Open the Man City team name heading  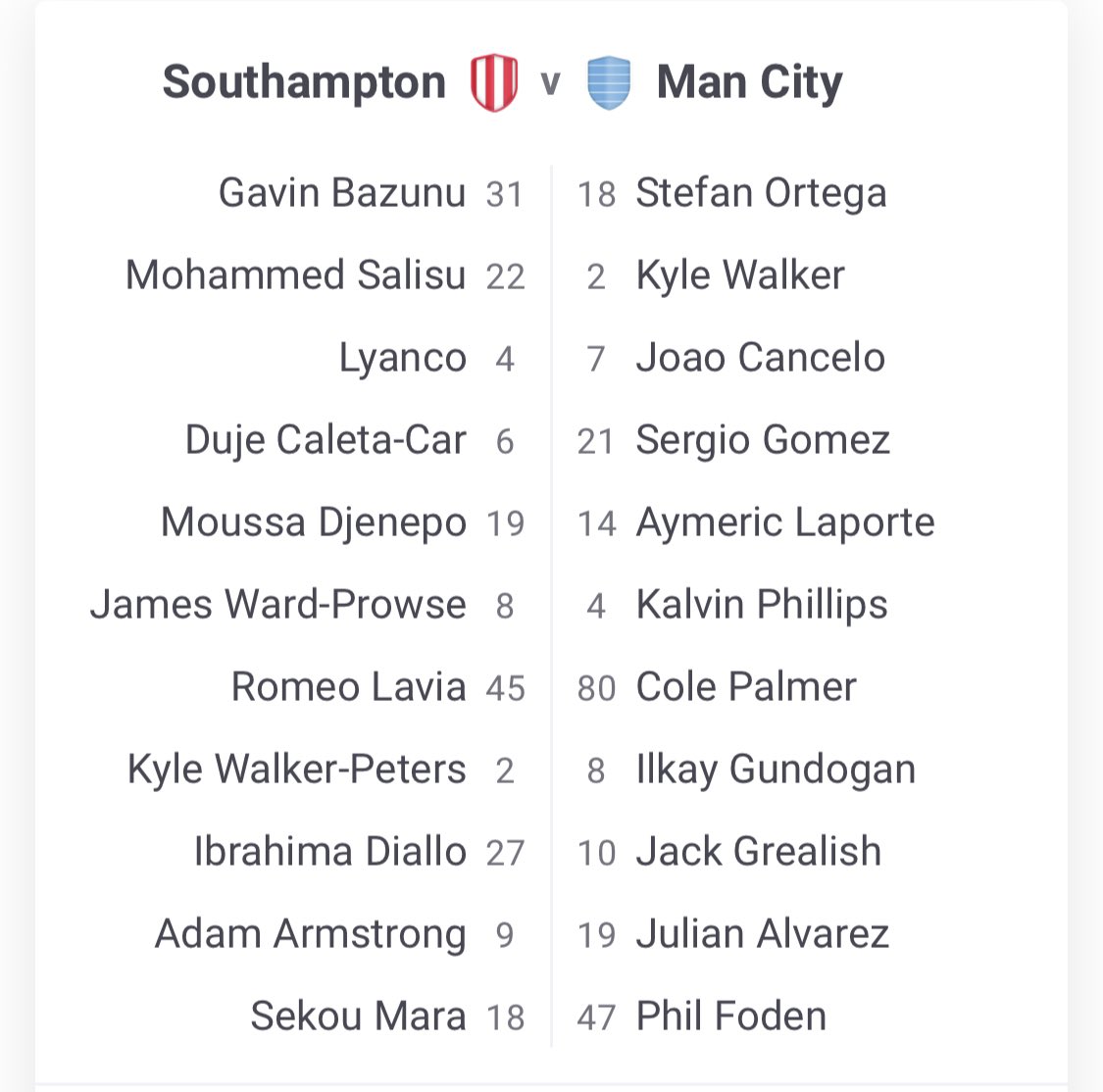[x=749, y=82]
